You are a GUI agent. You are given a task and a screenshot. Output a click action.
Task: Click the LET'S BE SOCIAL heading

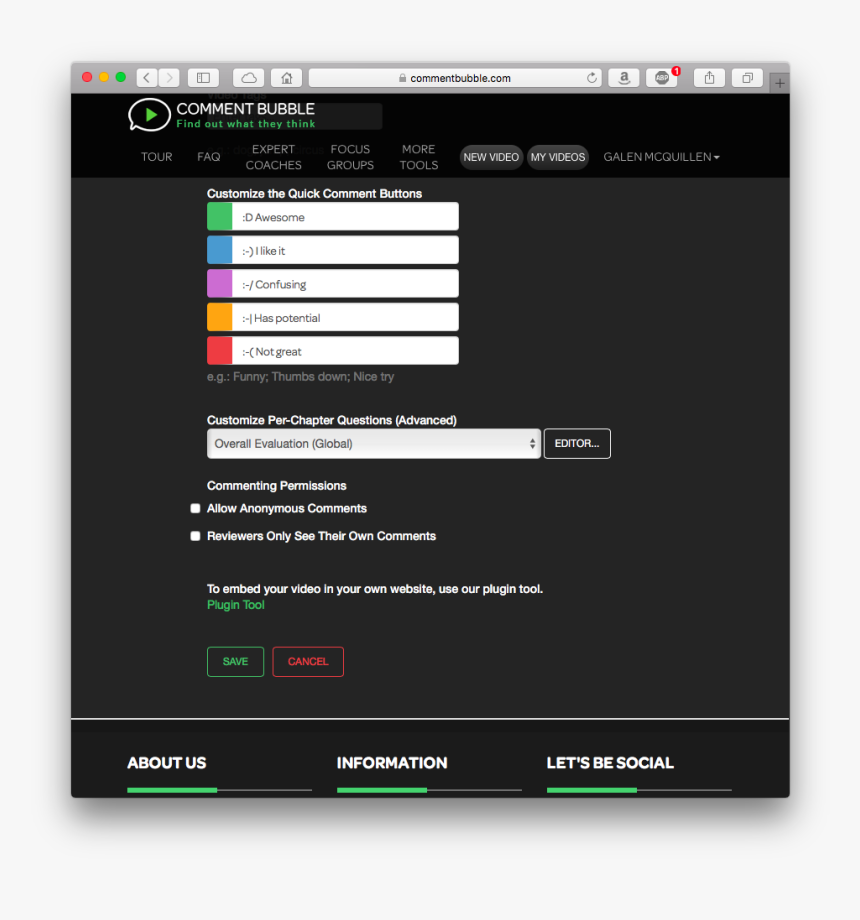610,763
